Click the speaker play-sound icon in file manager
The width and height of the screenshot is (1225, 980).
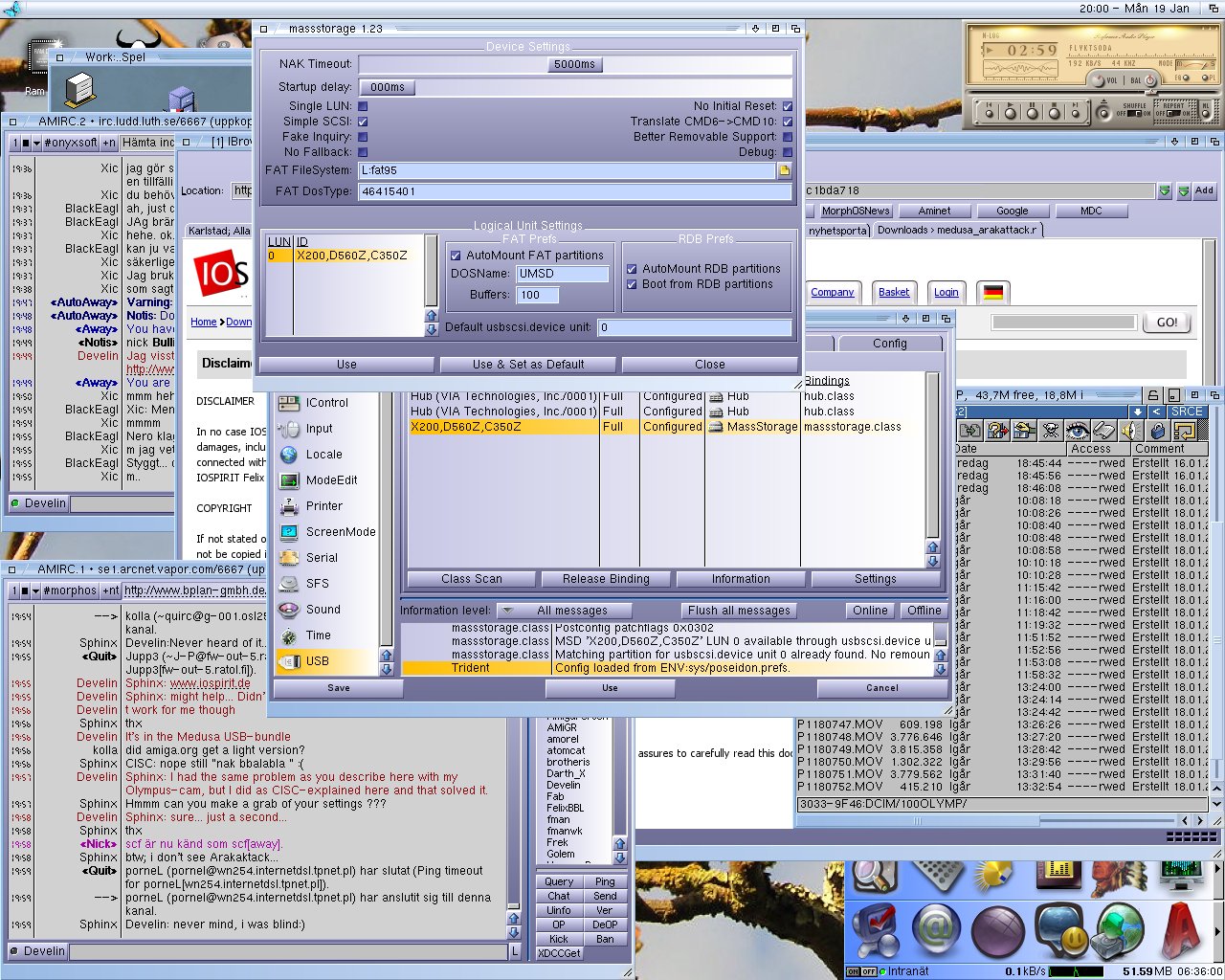[x=1131, y=431]
